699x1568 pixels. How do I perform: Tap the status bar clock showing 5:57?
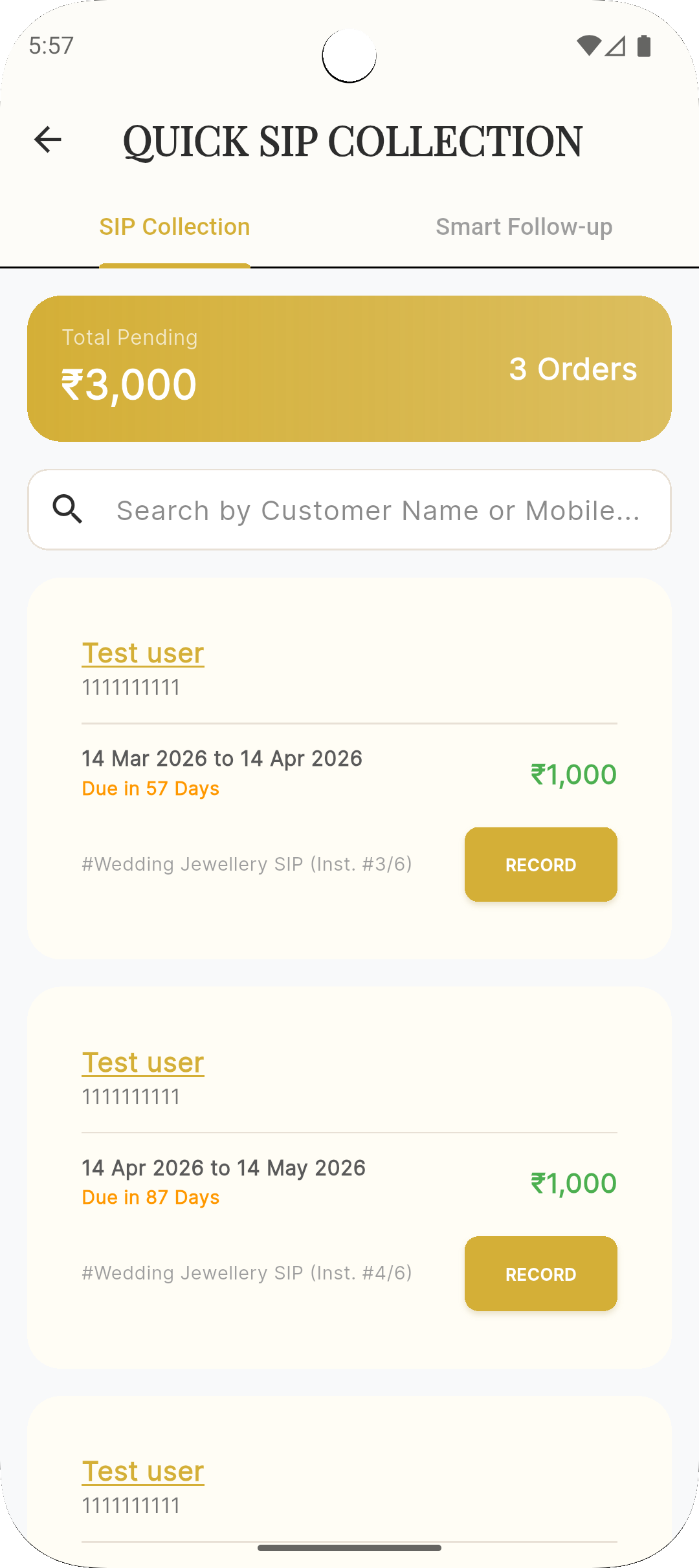[x=52, y=46]
